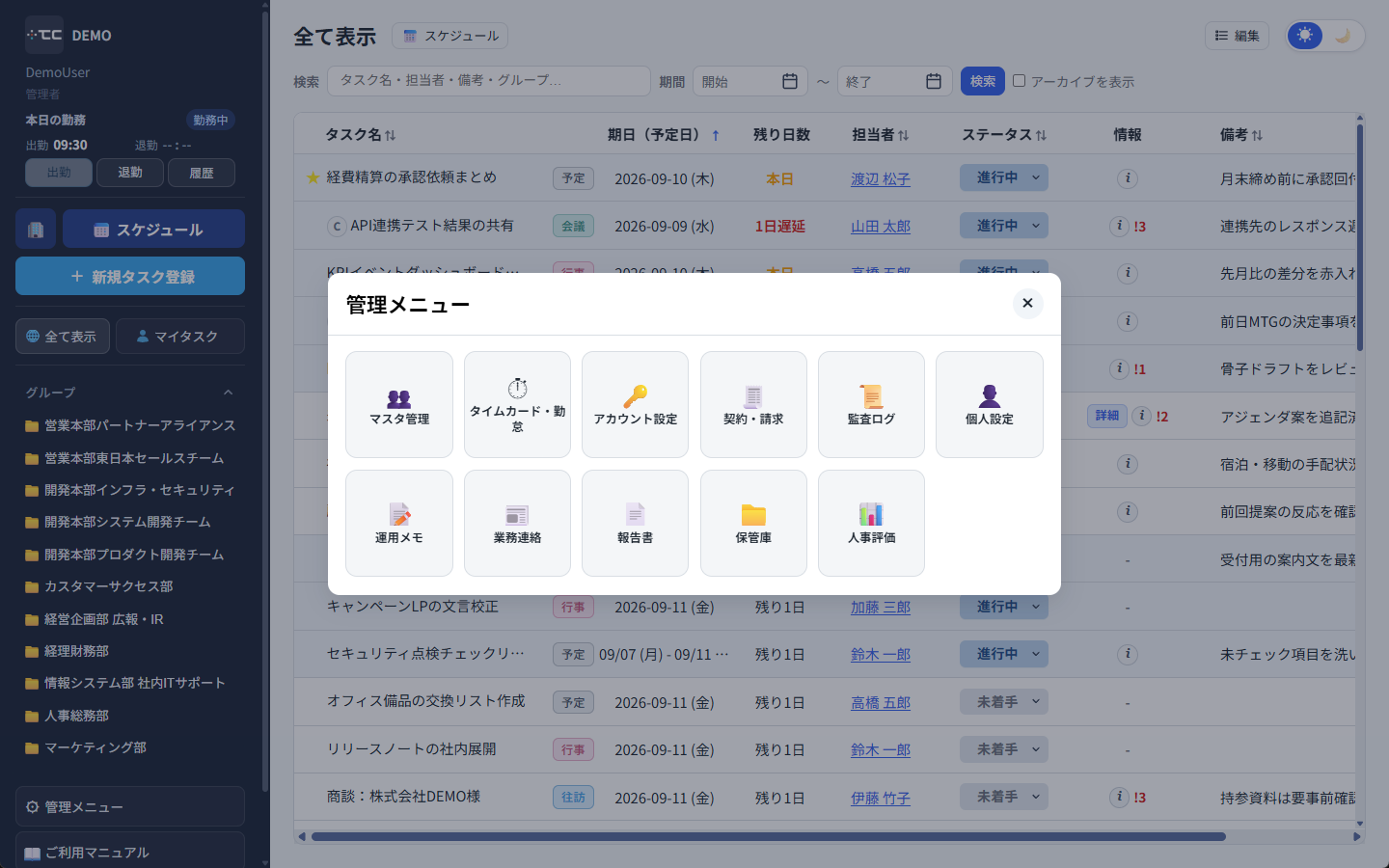Switch to light mode sun toggle

(x=1305, y=36)
